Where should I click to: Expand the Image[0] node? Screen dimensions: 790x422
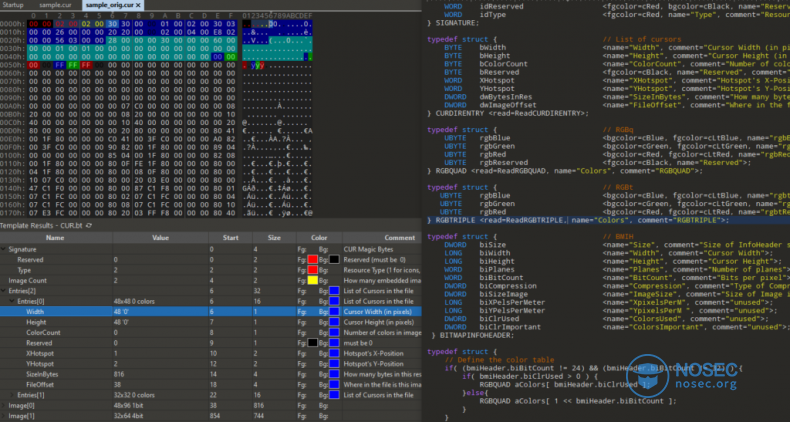(x=4, y=405)
